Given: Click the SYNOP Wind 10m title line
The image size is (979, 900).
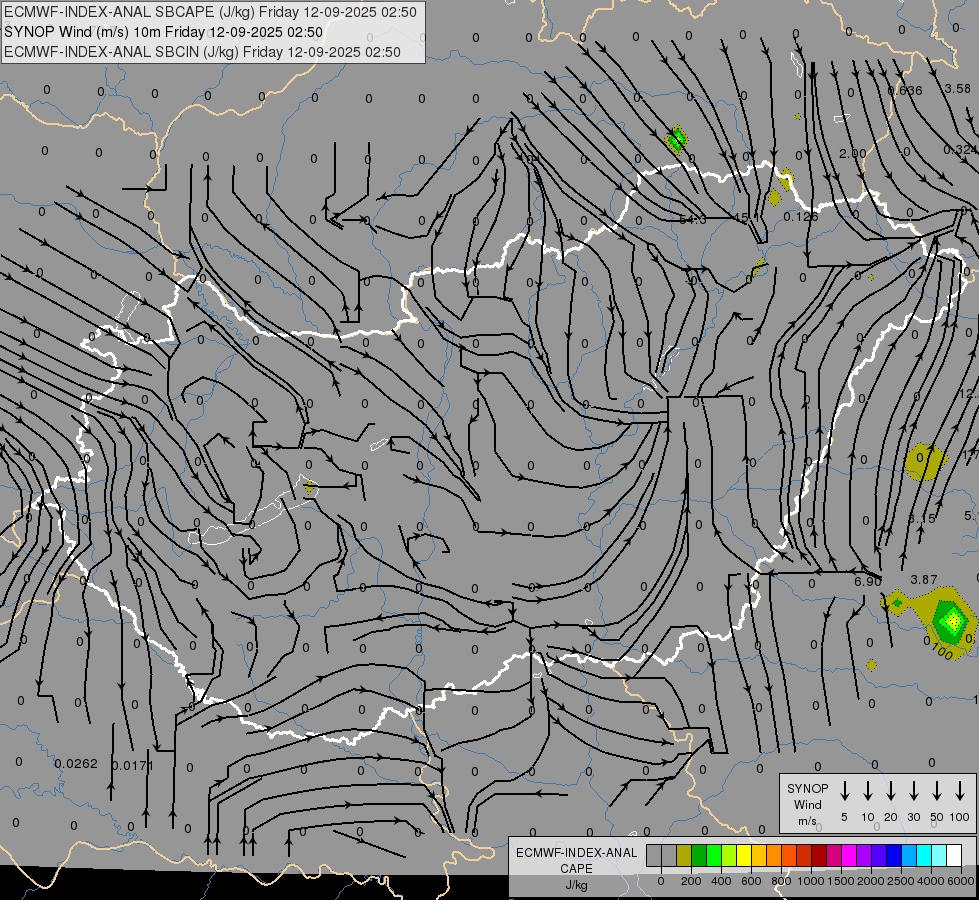Looking at the screenshot, I should [164, 32].
